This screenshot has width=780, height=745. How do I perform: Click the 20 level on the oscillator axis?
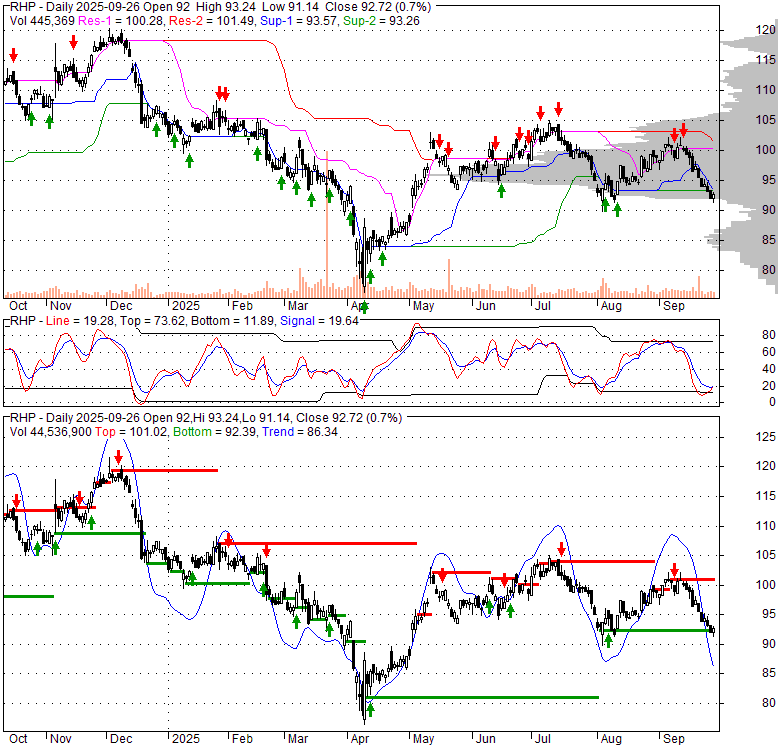[x=769, y=385]
